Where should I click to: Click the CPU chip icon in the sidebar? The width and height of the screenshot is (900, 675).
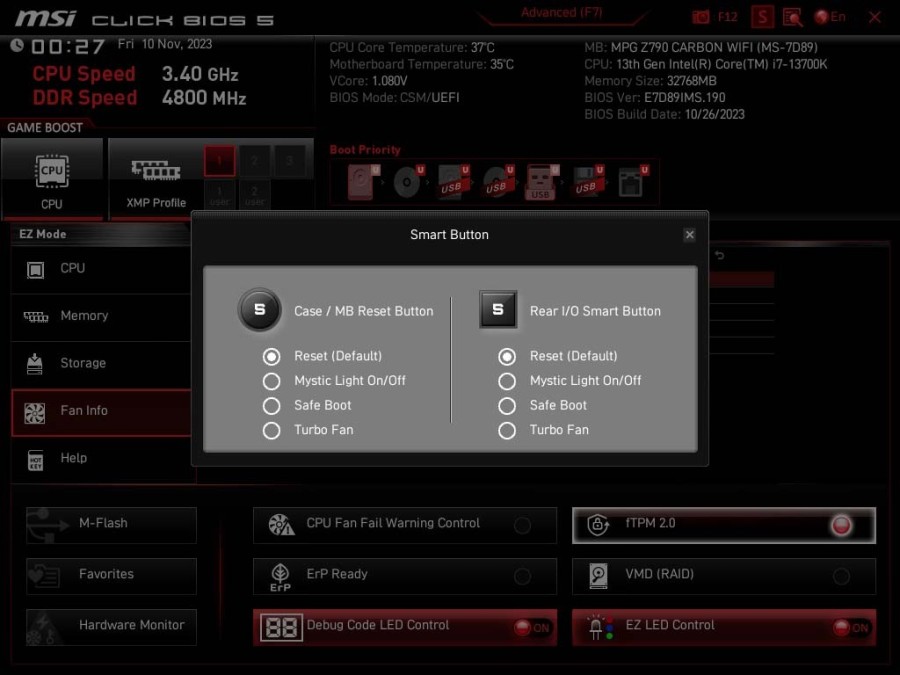[36, 270]
